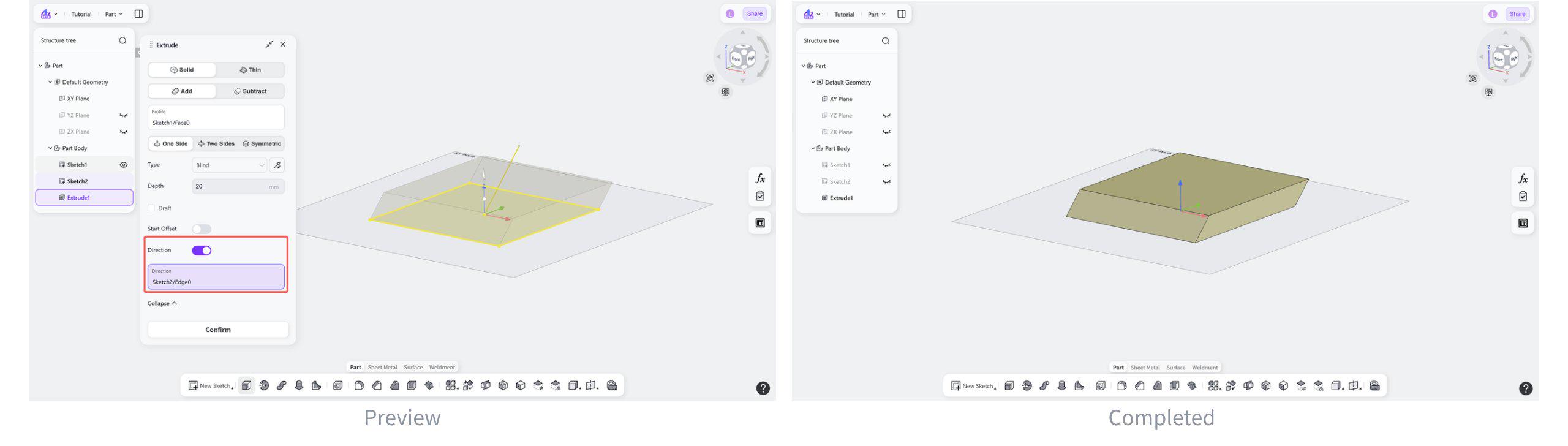This screenshot has width=1568, height=446.
Task: Open app logo menu in Preview top bar
Action: [48, 14]
